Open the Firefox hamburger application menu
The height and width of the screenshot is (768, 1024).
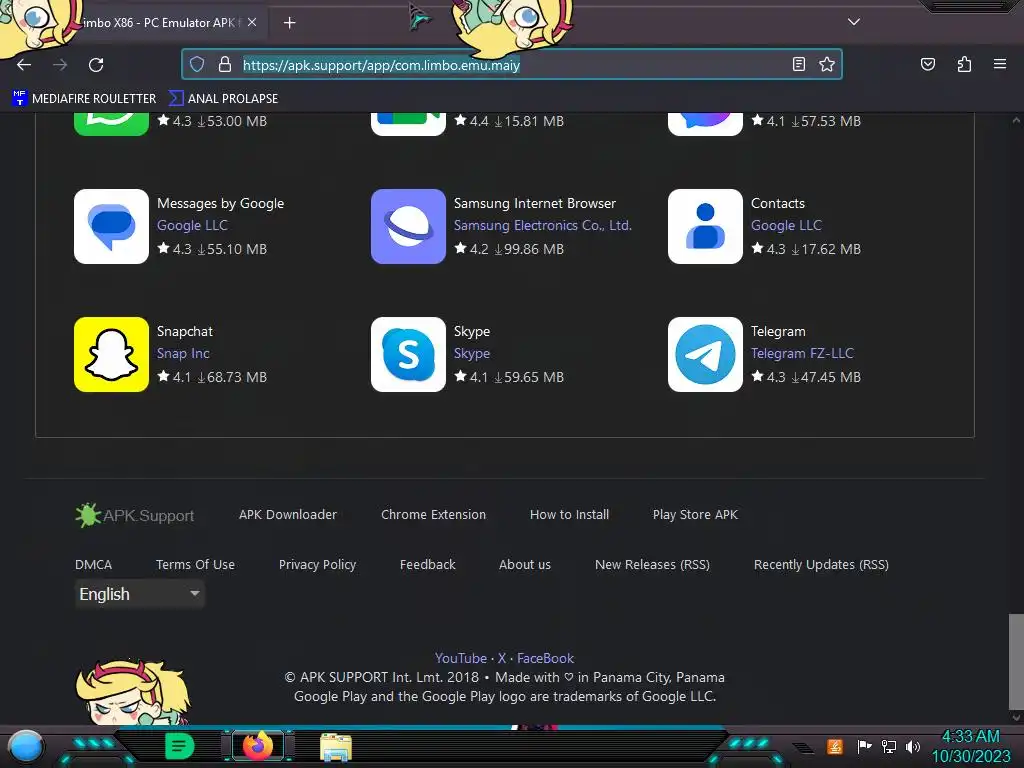(x=1000, y=64)
